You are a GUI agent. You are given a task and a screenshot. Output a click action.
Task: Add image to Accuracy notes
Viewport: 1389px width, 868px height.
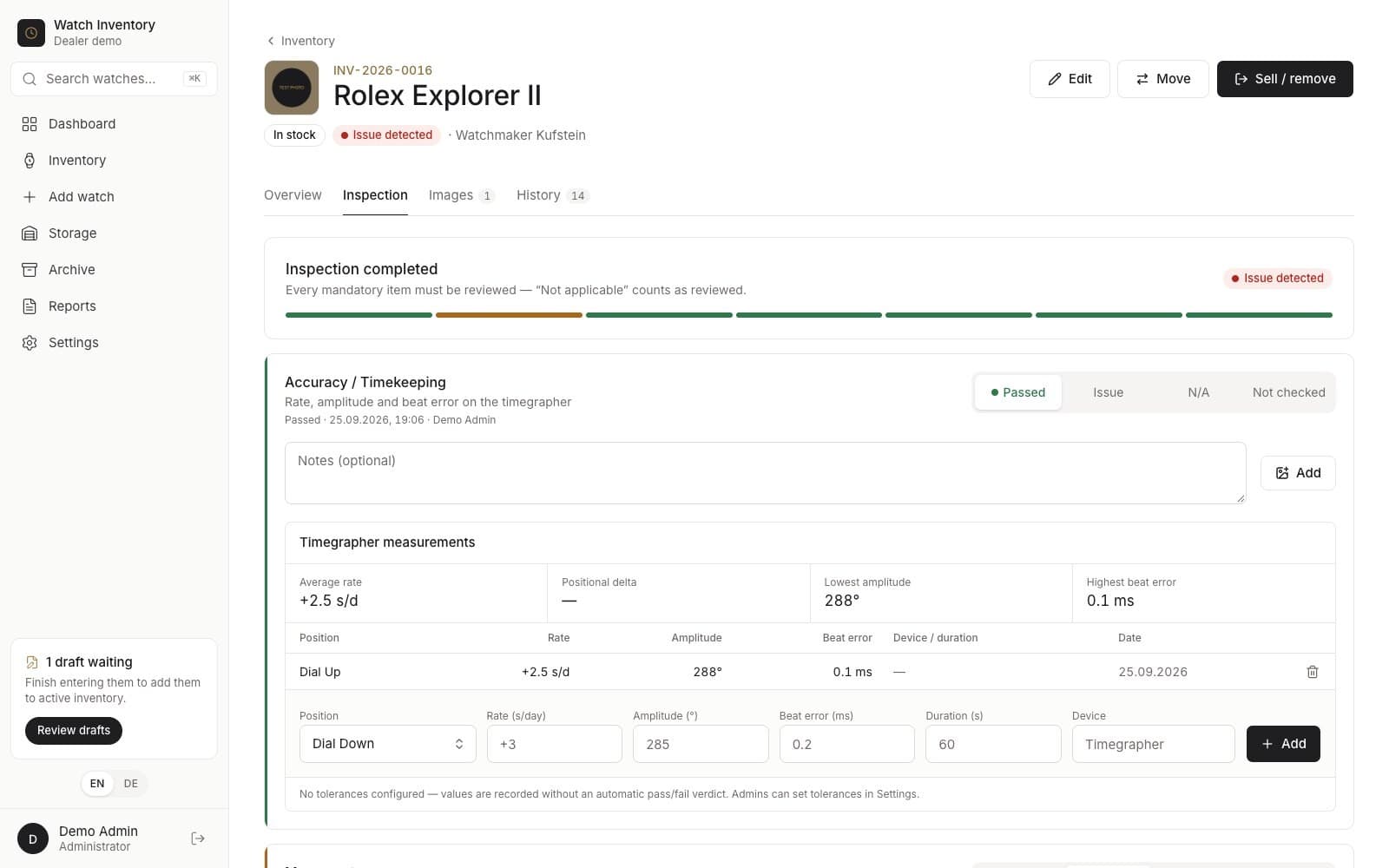(1298, 473)
